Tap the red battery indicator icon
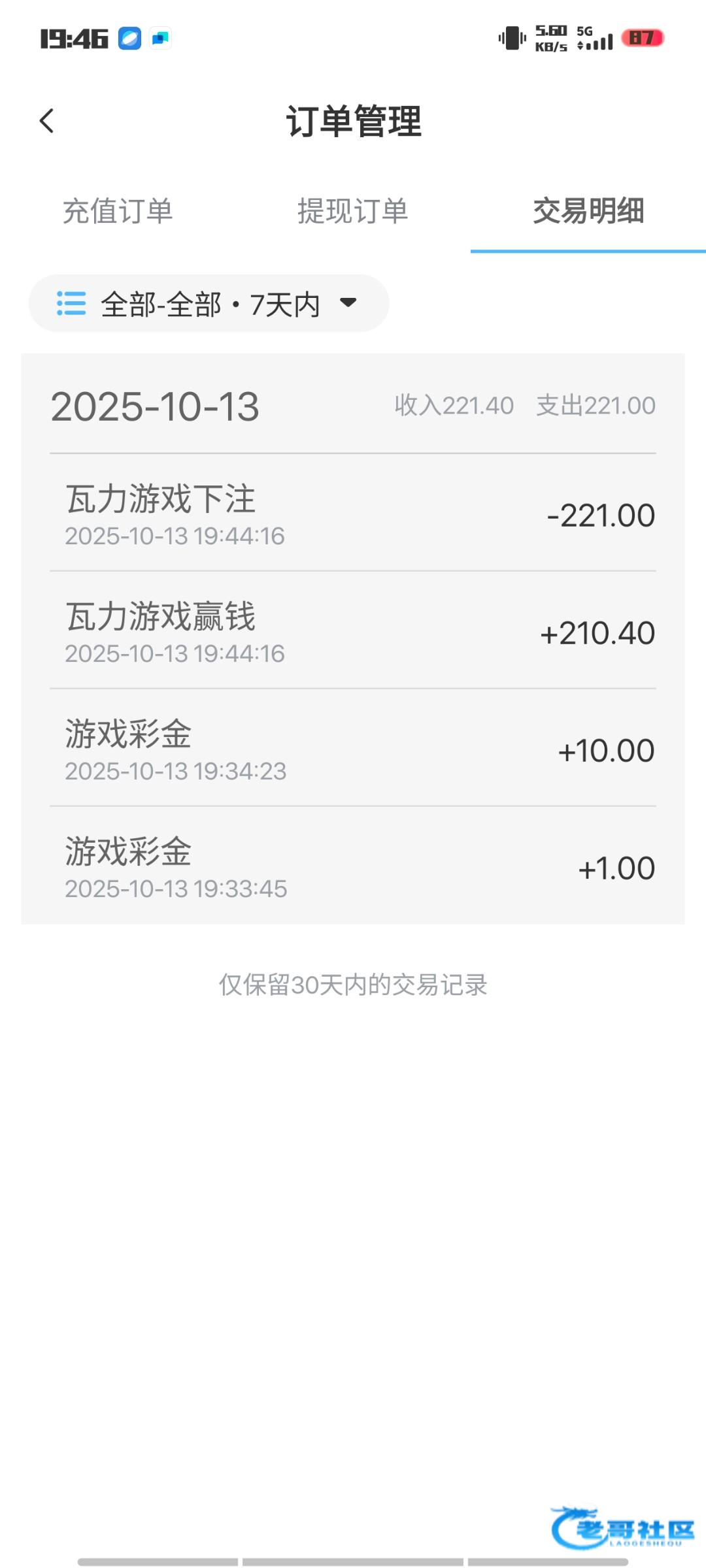706x1568 pixels. click(642, 38)
